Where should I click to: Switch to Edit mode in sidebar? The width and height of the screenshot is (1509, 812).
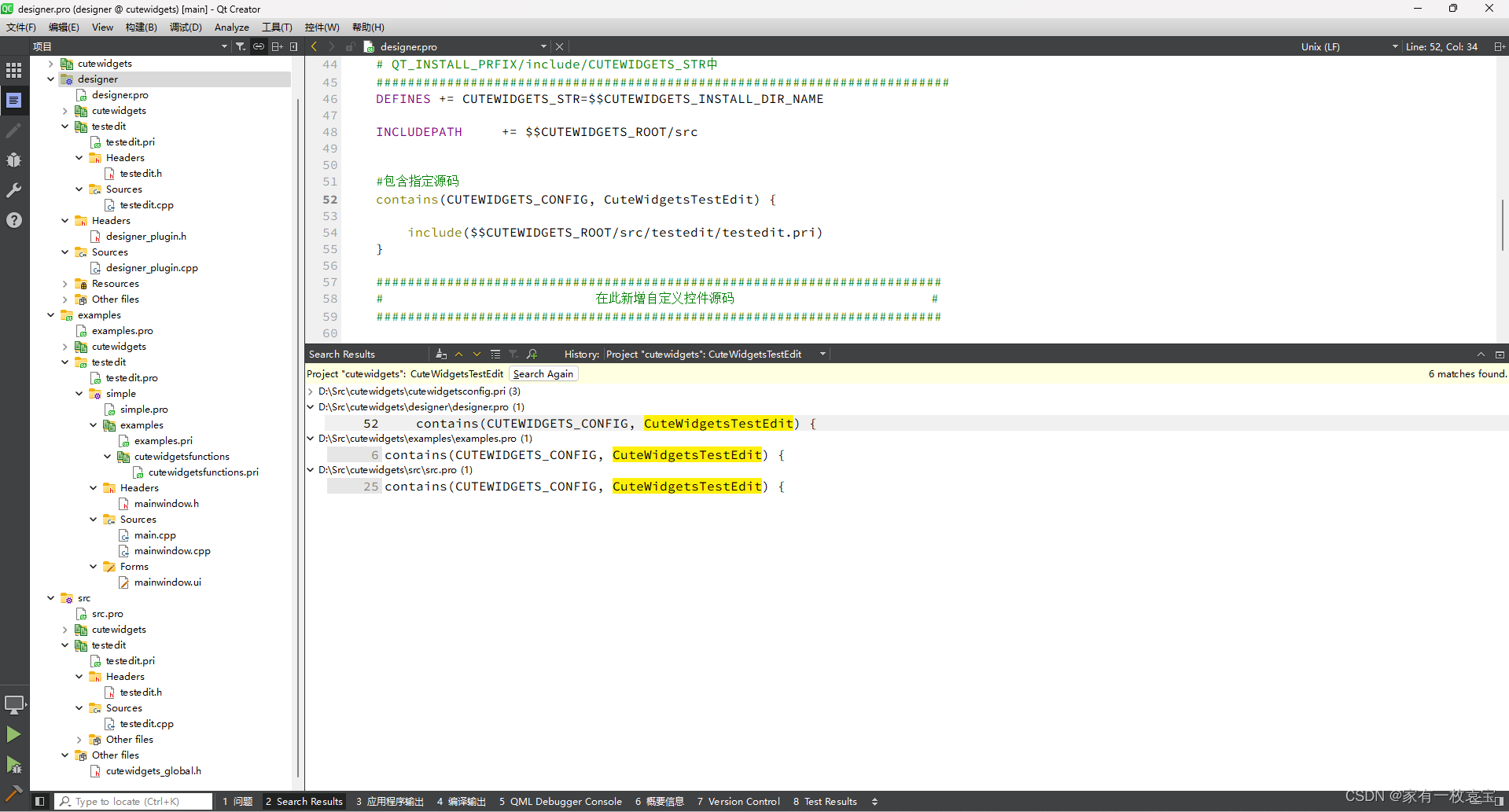pos(14,100)
